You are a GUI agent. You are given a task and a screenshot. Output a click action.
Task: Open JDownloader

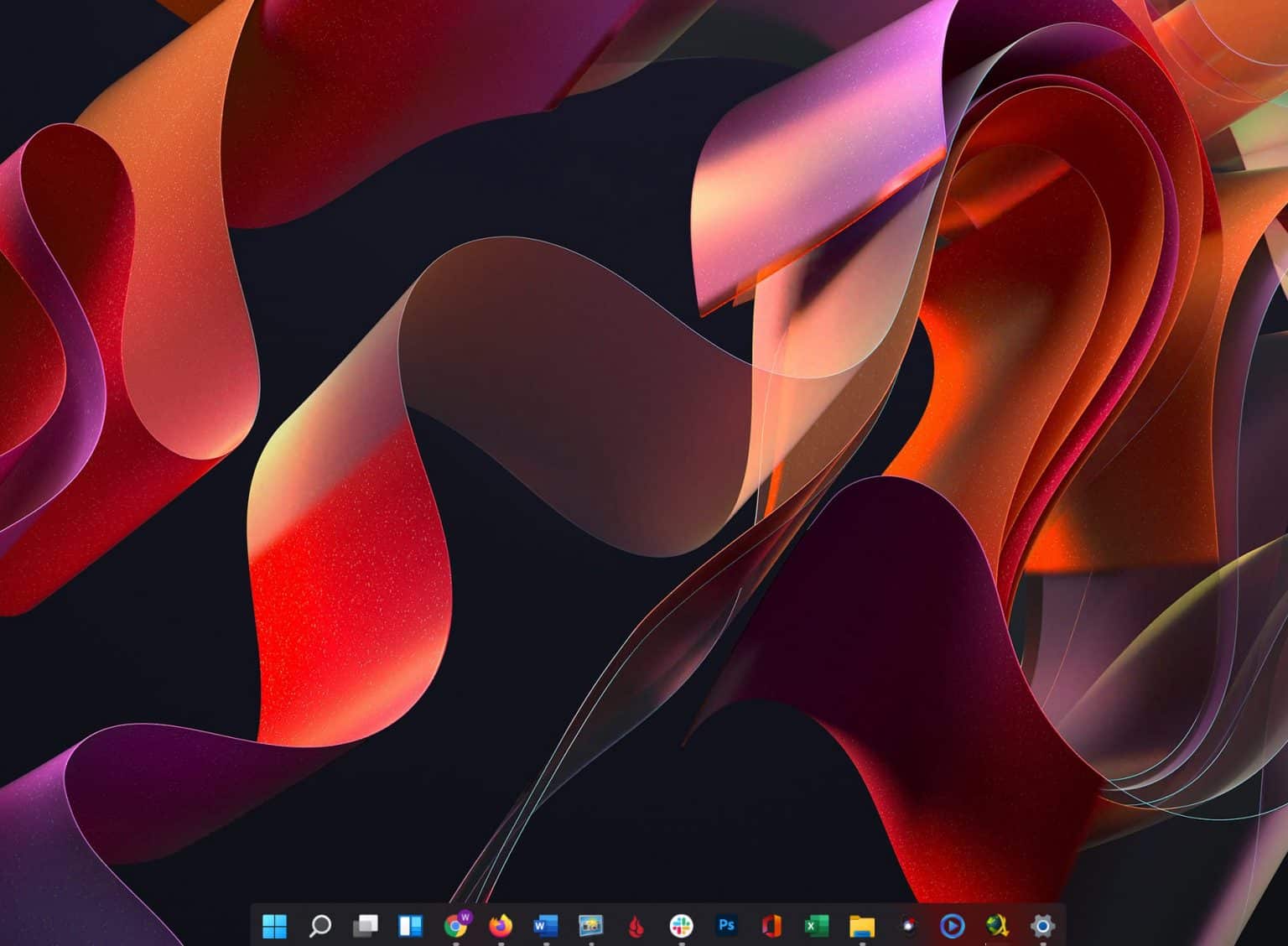997,925
